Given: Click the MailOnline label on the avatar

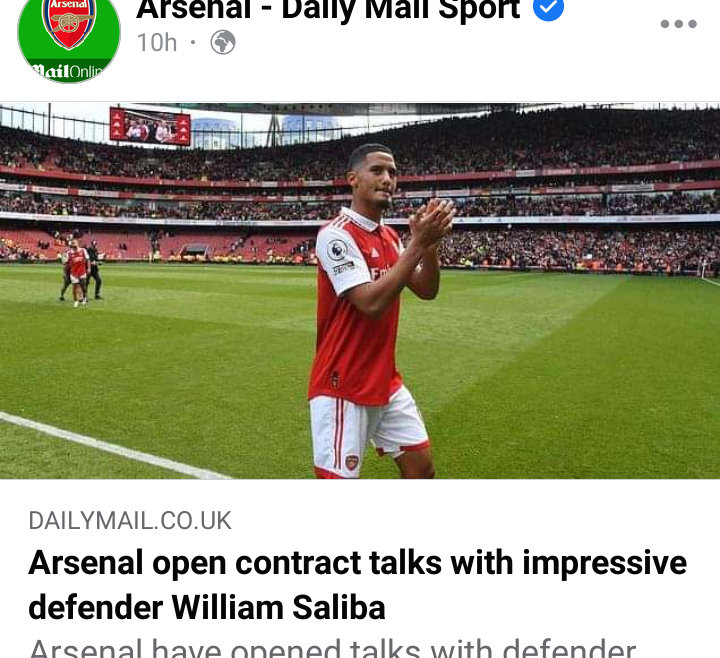Looking at the screenshot, I should [68, 72].
